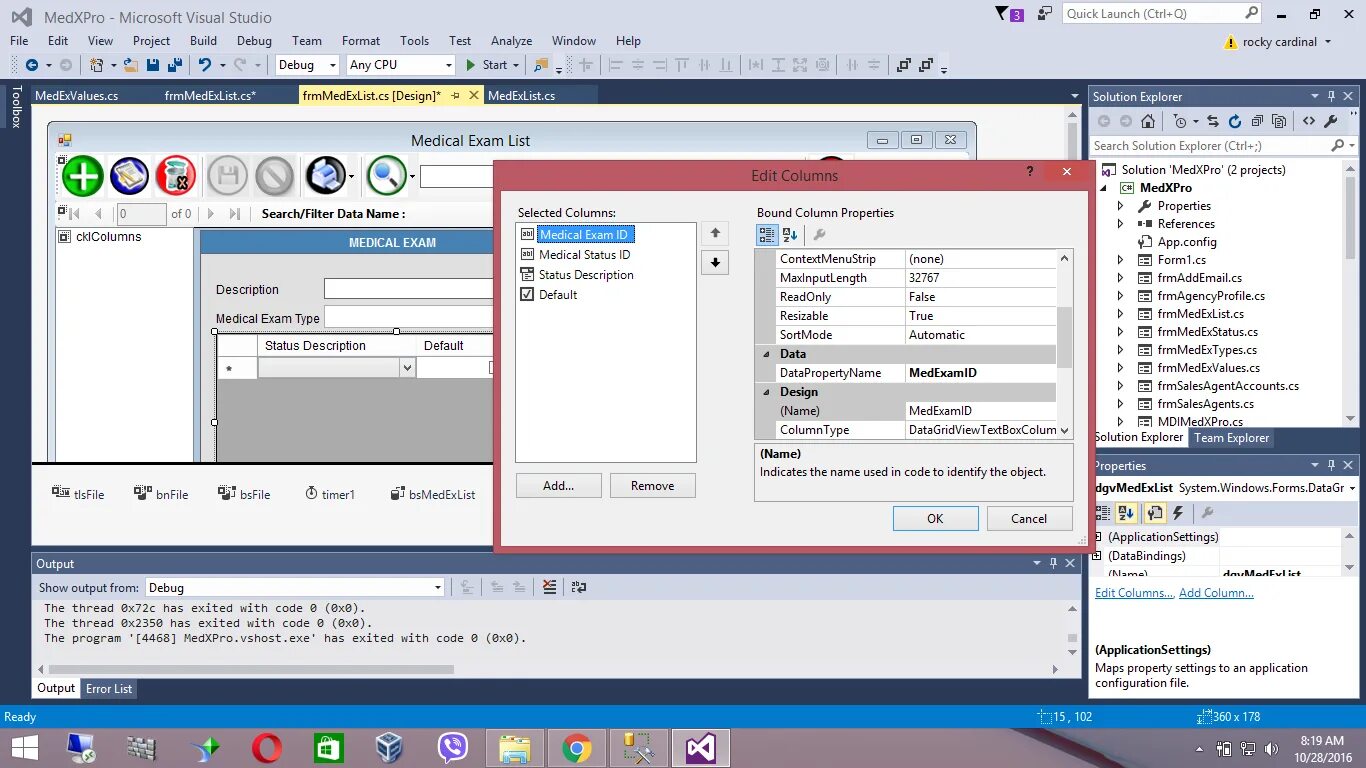Switch to MedExValues.cs tab

pyautogui.click(x=76, y=96)
